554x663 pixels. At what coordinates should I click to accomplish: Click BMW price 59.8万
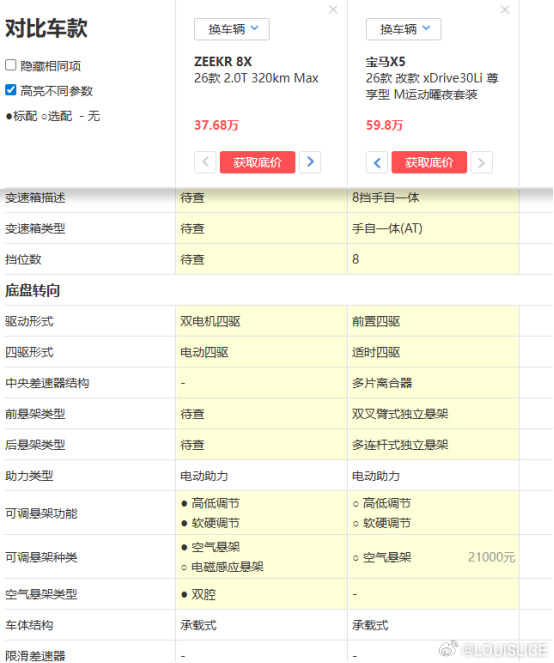[384, 125]
